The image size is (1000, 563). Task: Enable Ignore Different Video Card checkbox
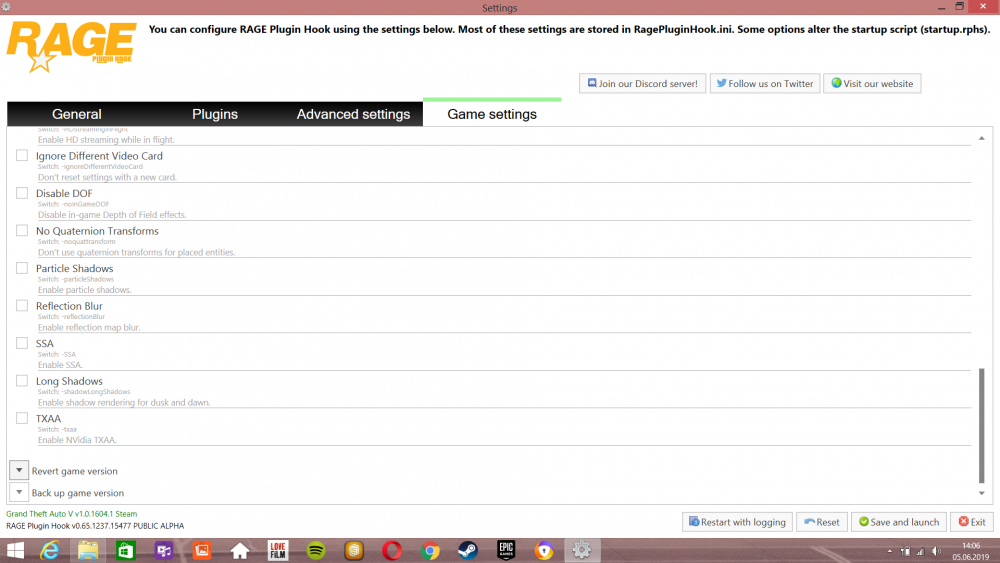pyautogui.click(x=22, y=155)
